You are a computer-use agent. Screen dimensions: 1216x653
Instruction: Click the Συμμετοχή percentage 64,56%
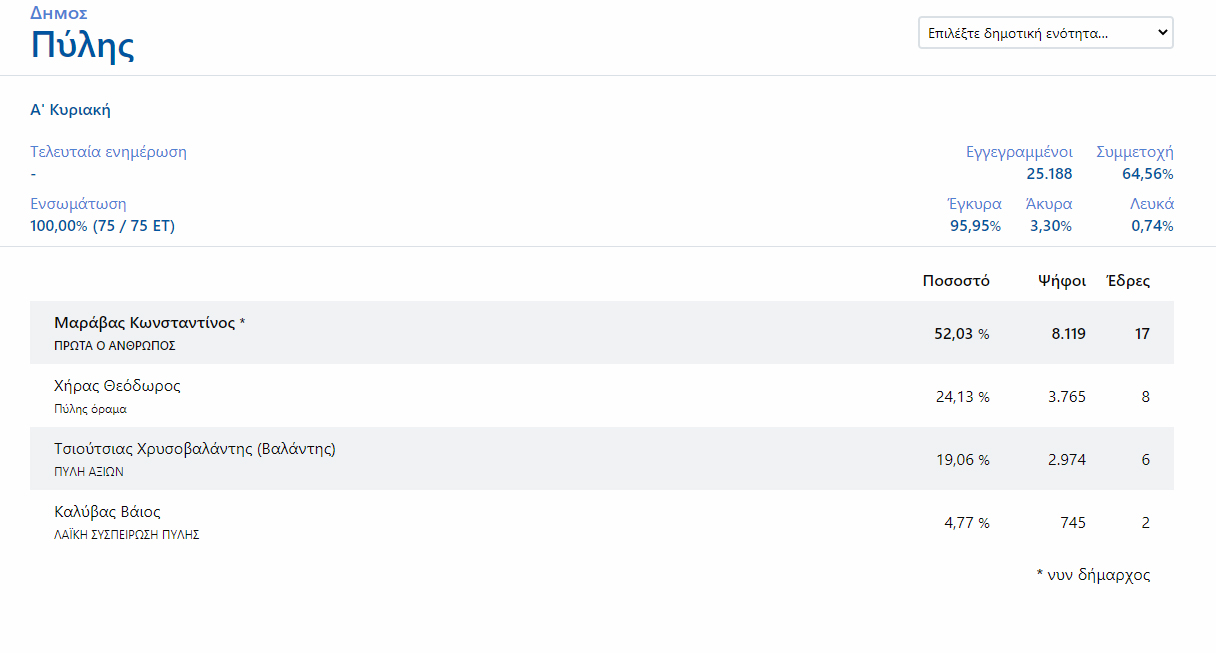click(x=1147, y=174)
